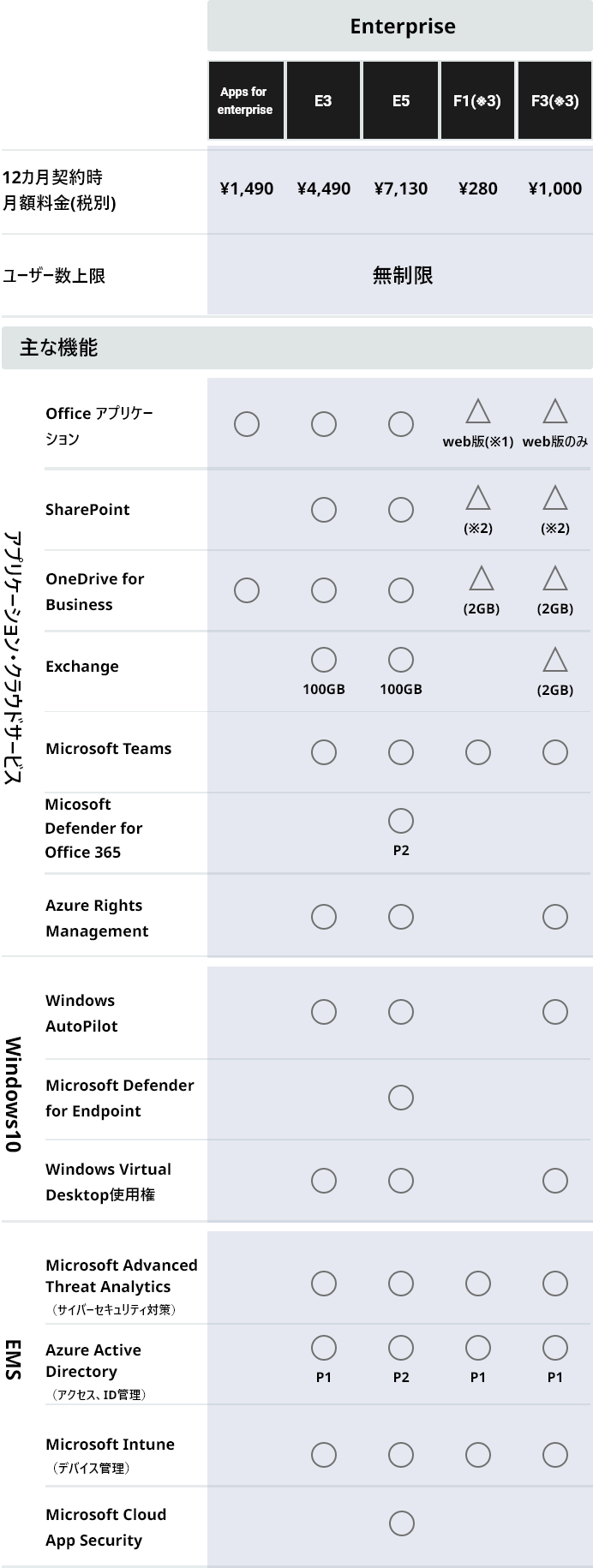The height and width of the screenshot is (1568, 593).
Task: Click the 無制限 user limit text
Action: pyautogui.click(x=403, y=275)
